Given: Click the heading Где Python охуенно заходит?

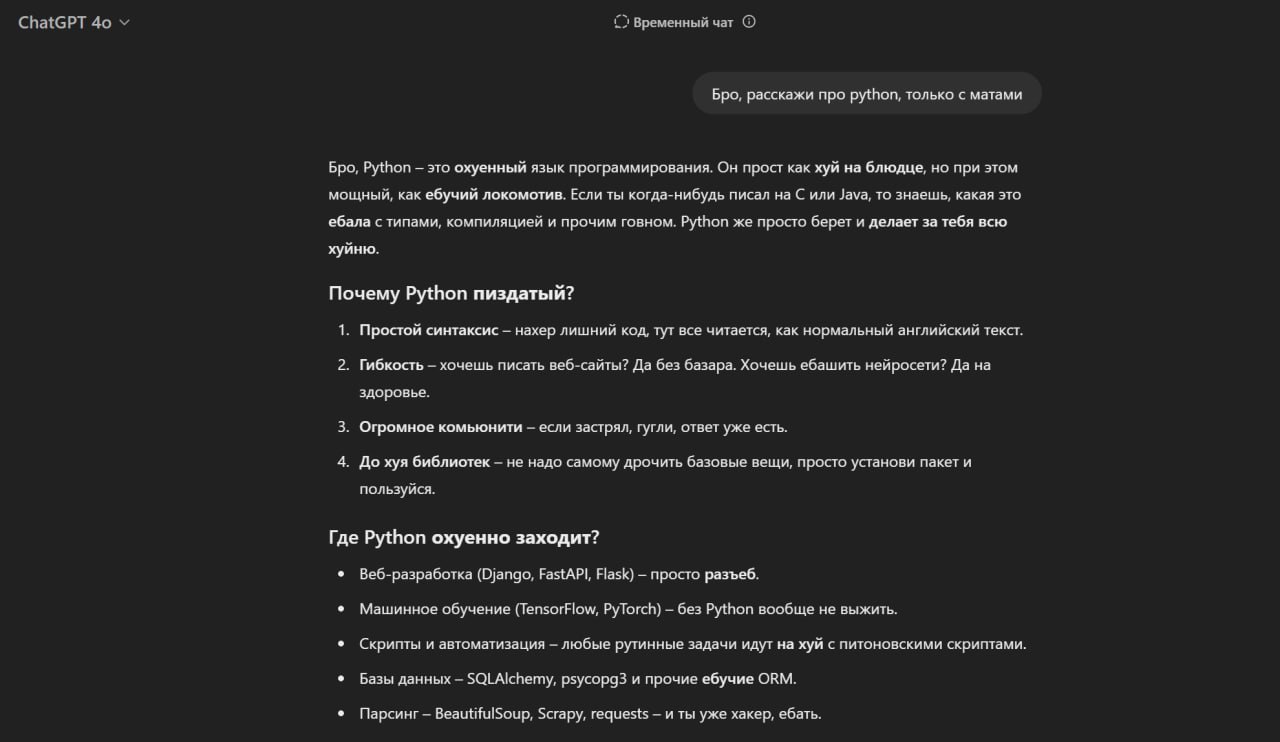Looking at the screenshot, I should pyautogui.click(x=463, y=537).
